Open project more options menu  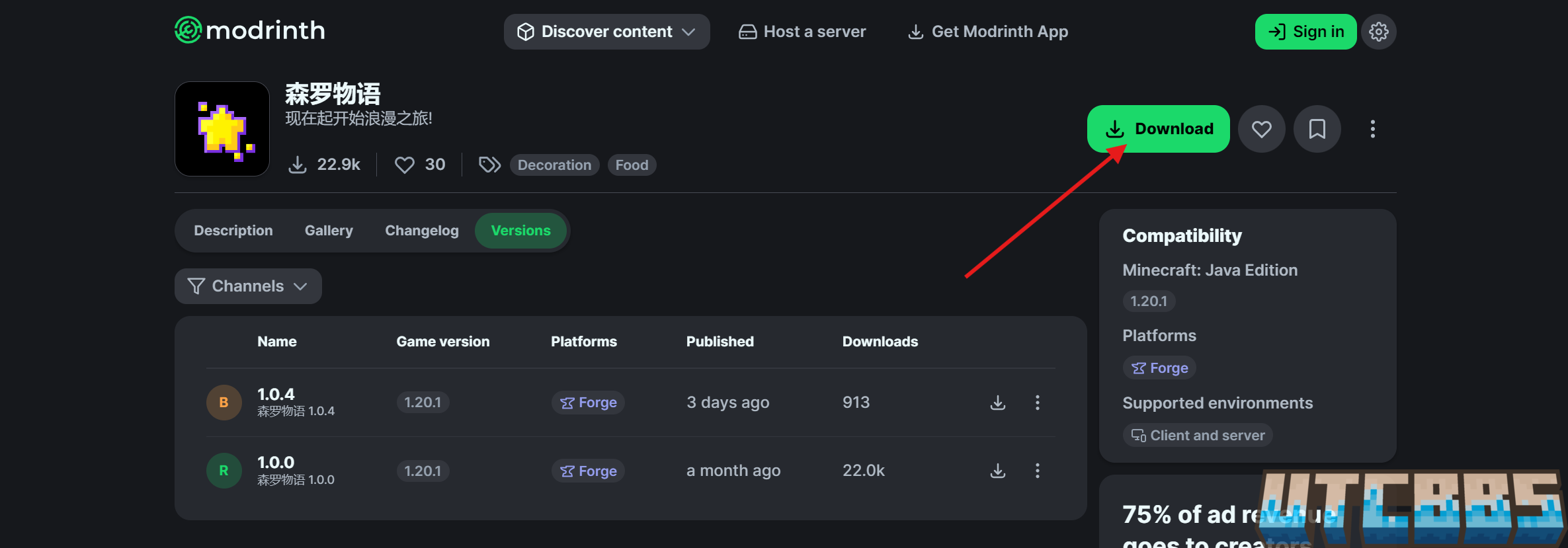tap(1372, 129)
